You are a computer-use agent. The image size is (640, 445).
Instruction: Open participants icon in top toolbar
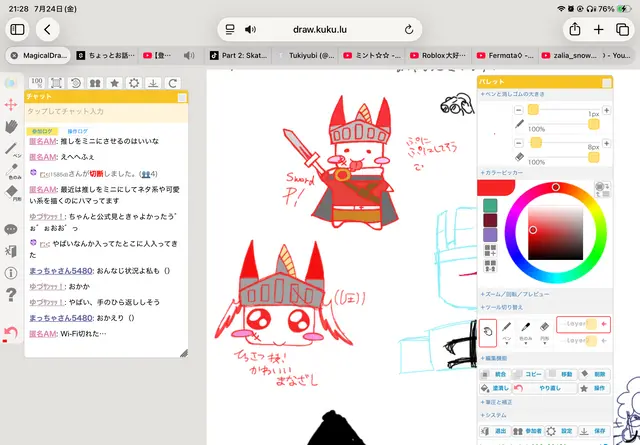tap(95, 83)
